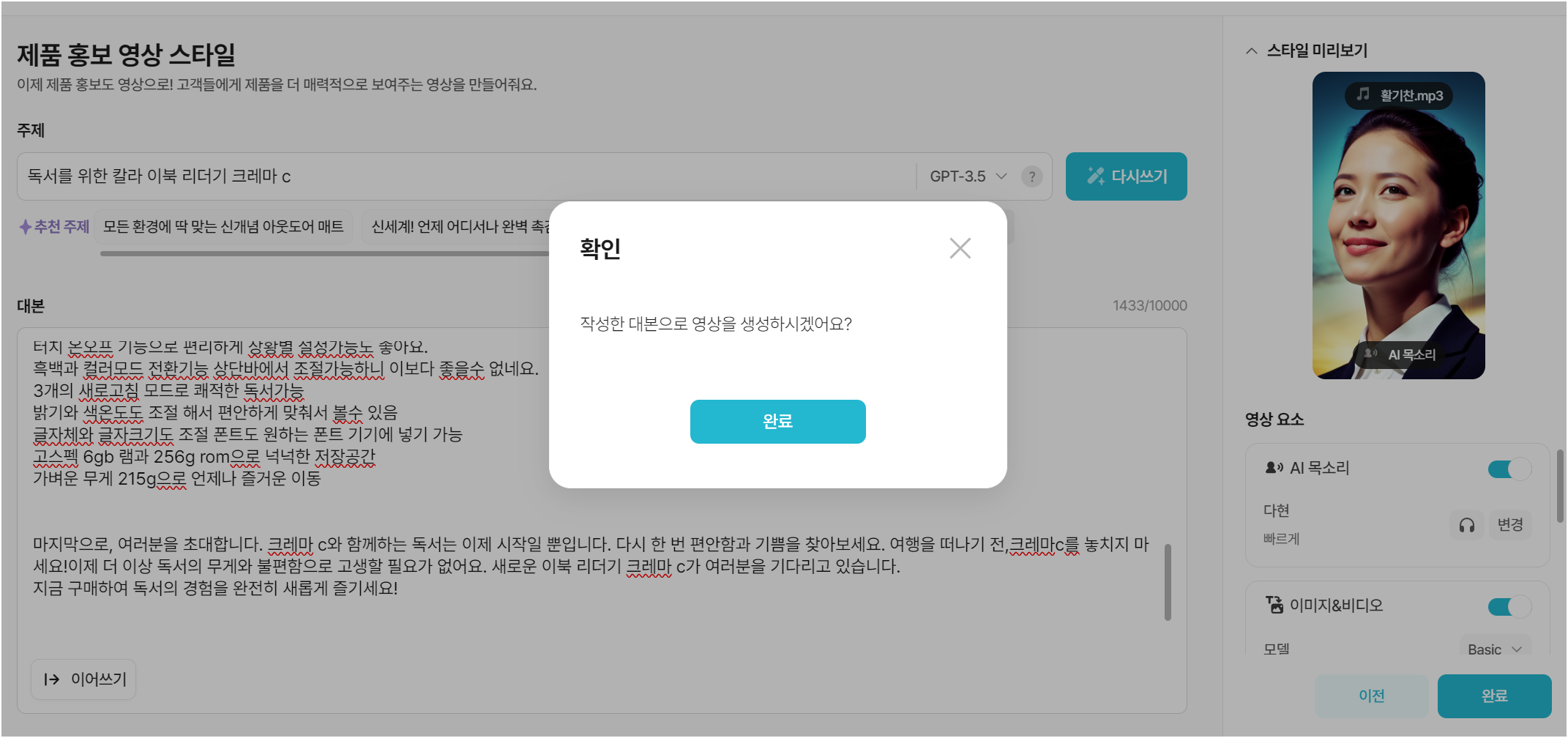
Task: Click the 빠르게 speed label
Action: tap(1281, 539)
